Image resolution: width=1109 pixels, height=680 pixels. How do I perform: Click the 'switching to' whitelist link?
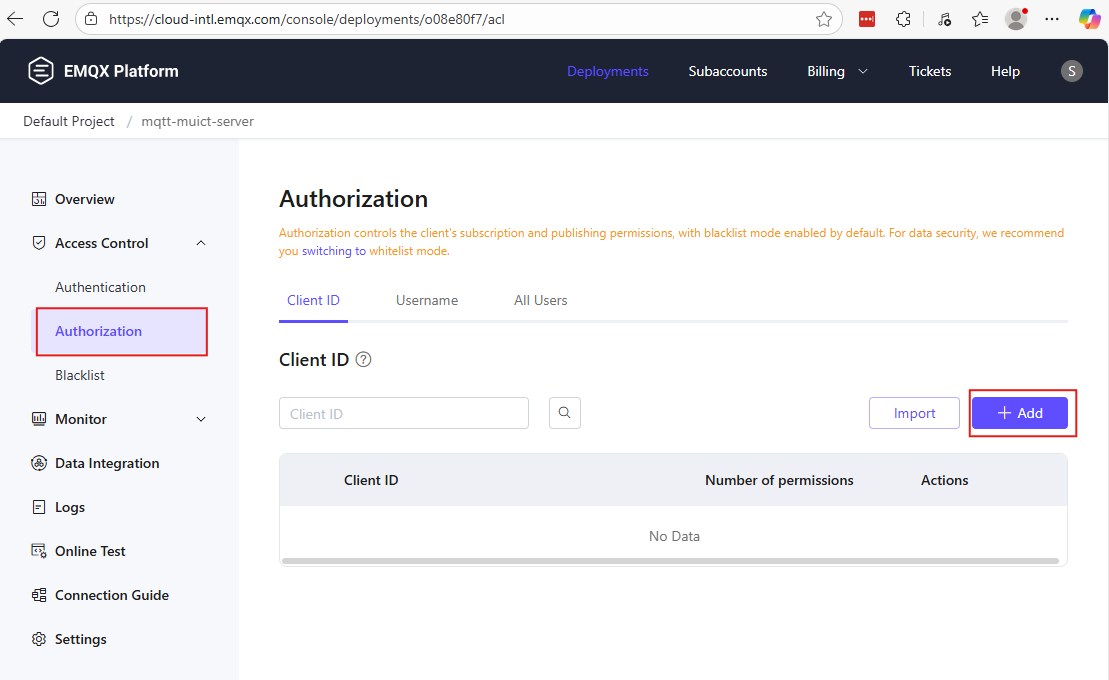tap(334, 251)
